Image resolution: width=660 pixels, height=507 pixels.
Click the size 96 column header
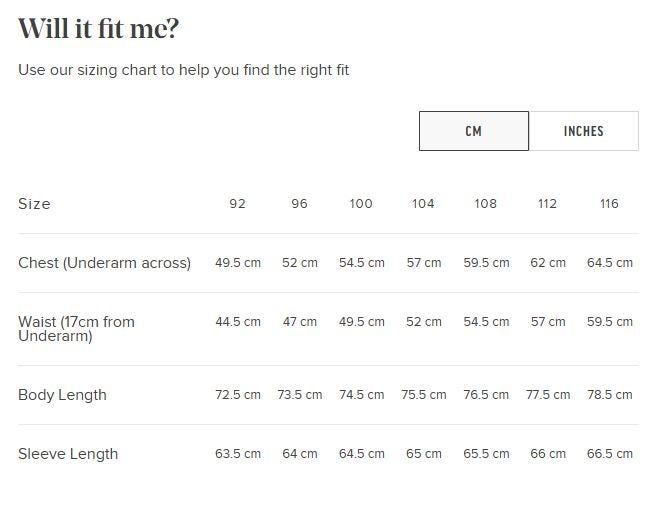point(299,204)
